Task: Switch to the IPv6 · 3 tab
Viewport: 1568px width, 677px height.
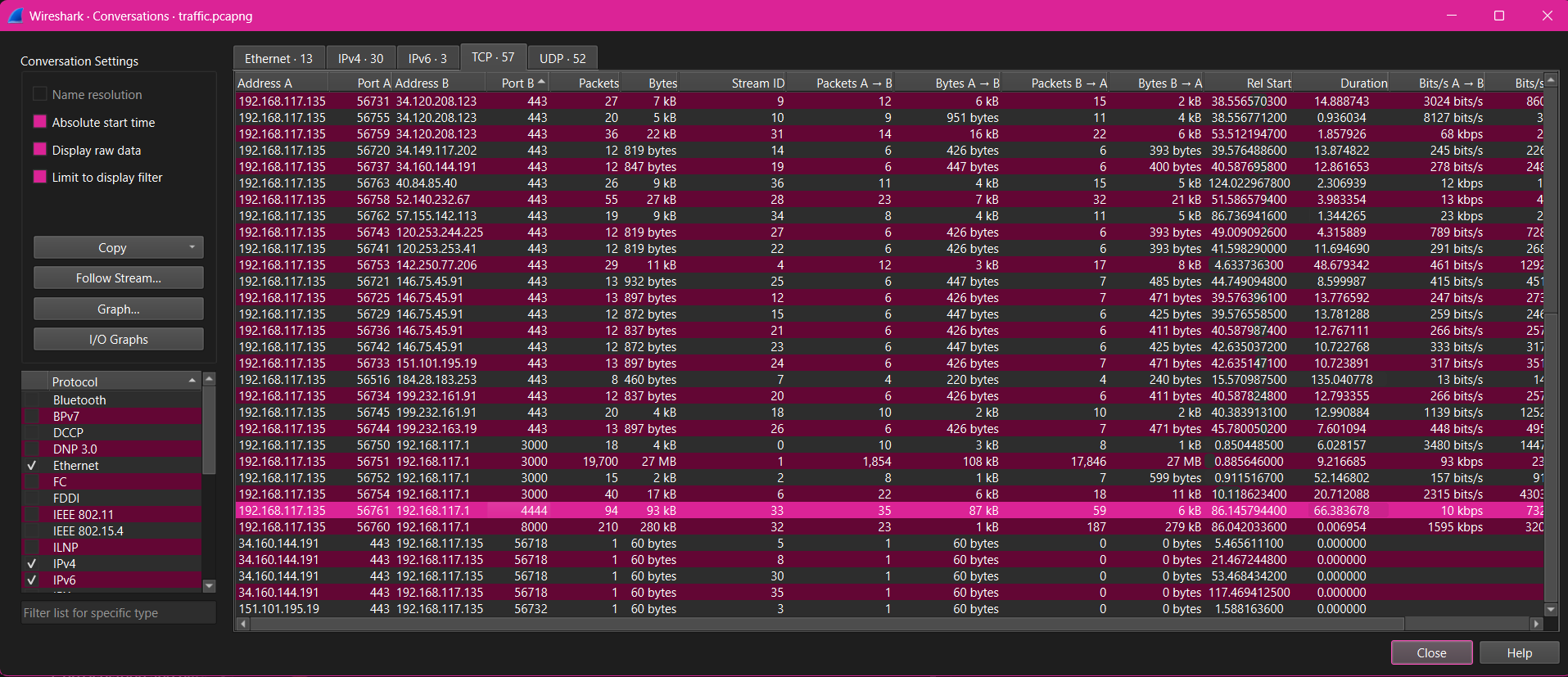Action: click(x=427, y=58)
